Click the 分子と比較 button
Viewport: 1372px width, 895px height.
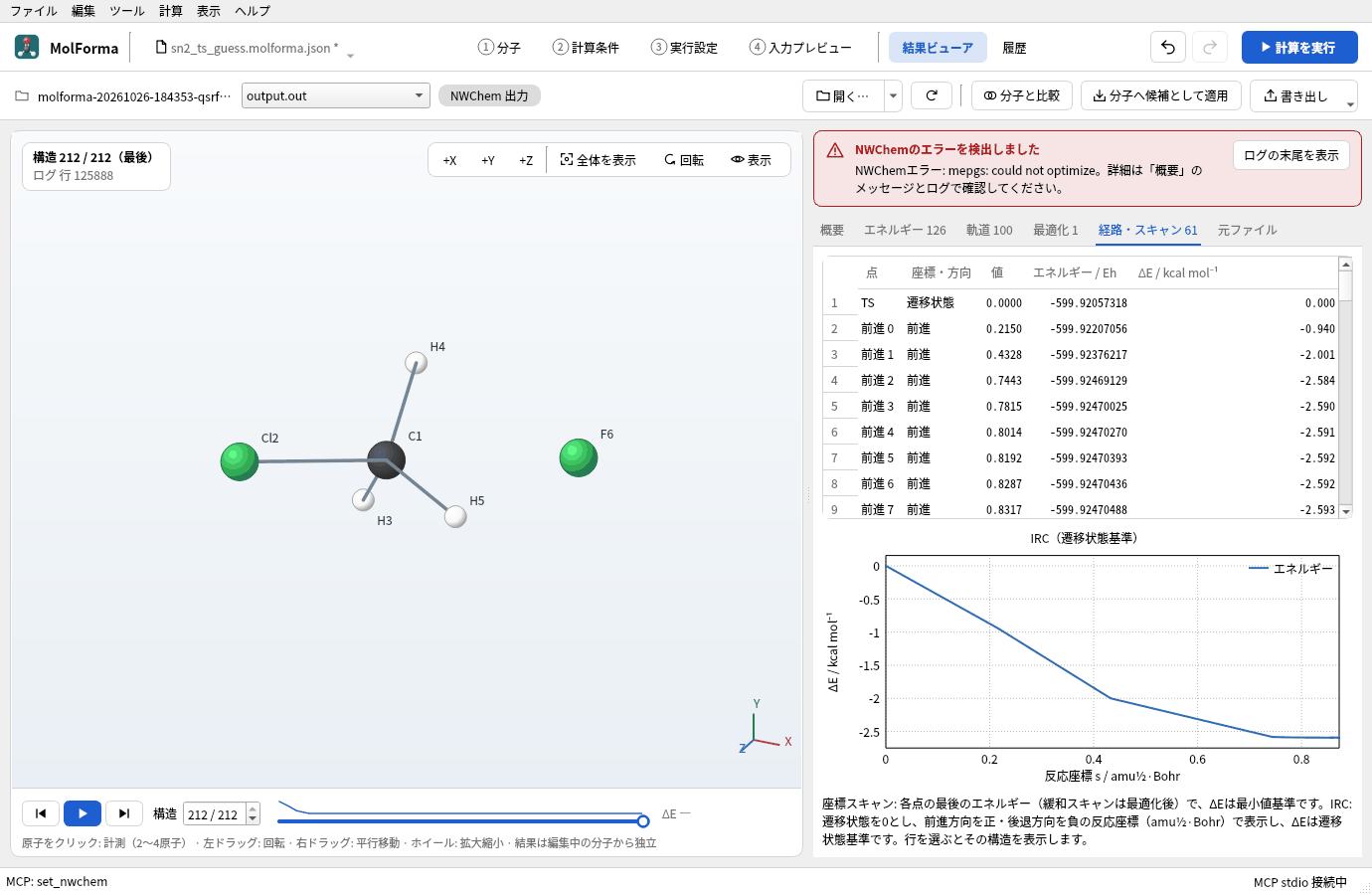1022,95
